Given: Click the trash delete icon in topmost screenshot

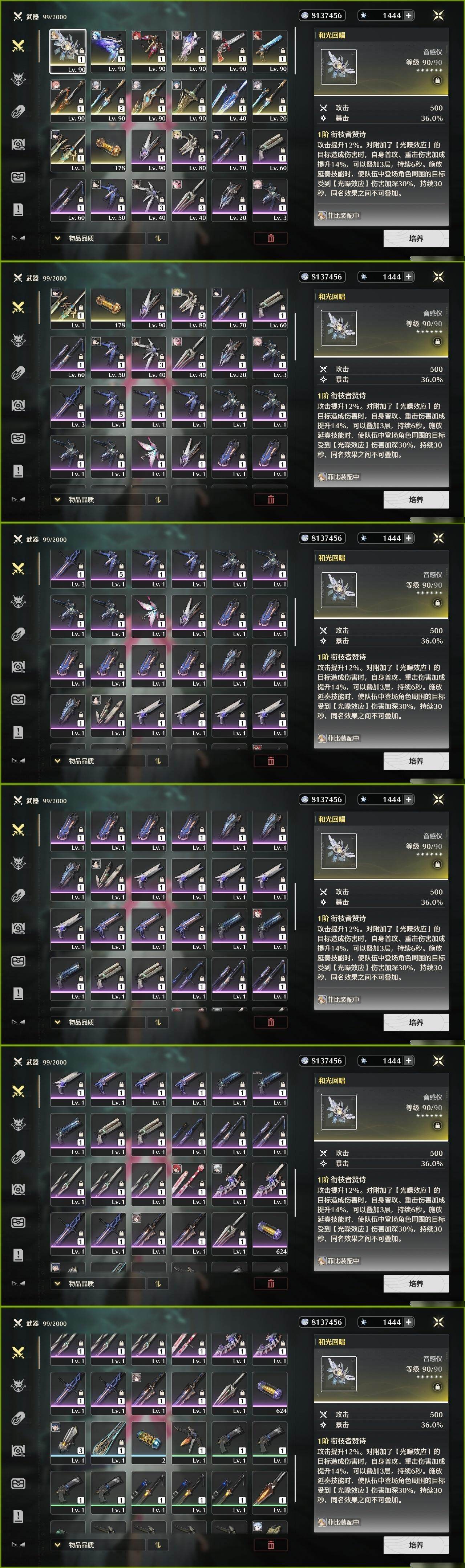Looking at the screenshot, I should (271, 238).
